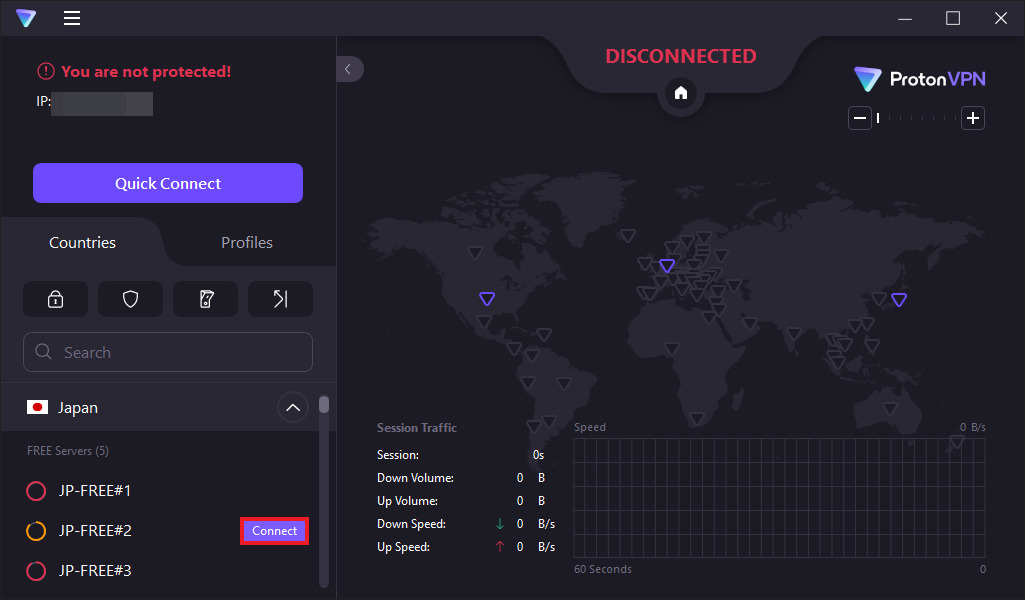Click the 'Session Traffic' heading
The image size is (1025, 600).
point(416,428)
